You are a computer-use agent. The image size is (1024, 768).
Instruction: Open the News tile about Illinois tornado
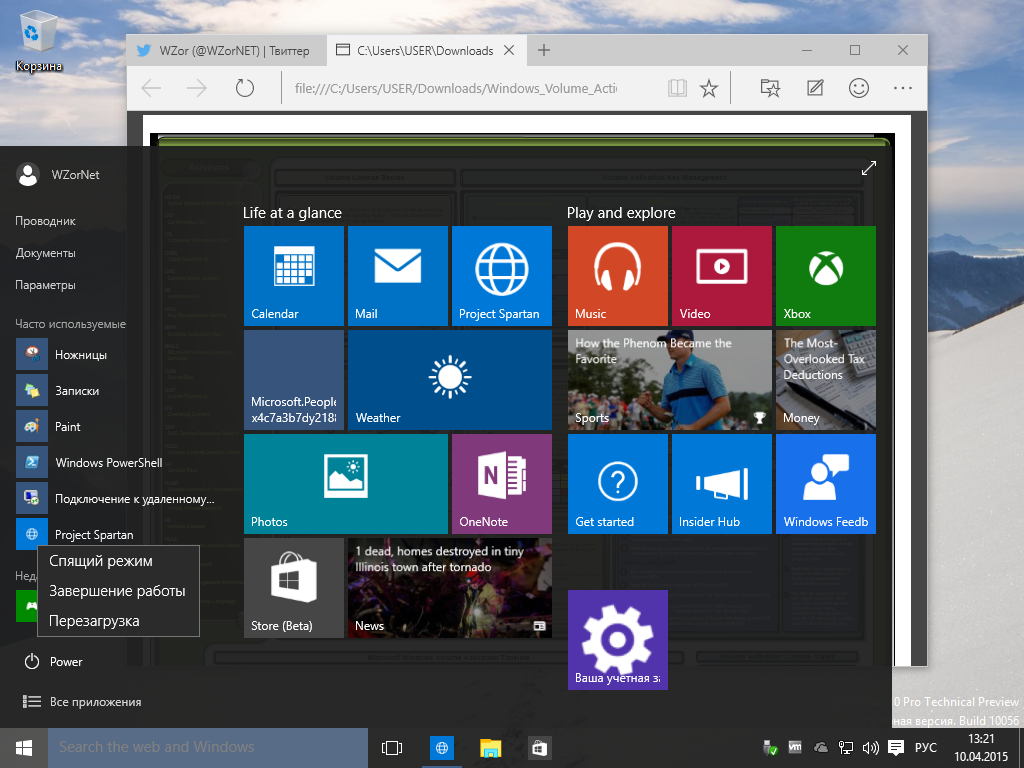[x=450, y=588]
